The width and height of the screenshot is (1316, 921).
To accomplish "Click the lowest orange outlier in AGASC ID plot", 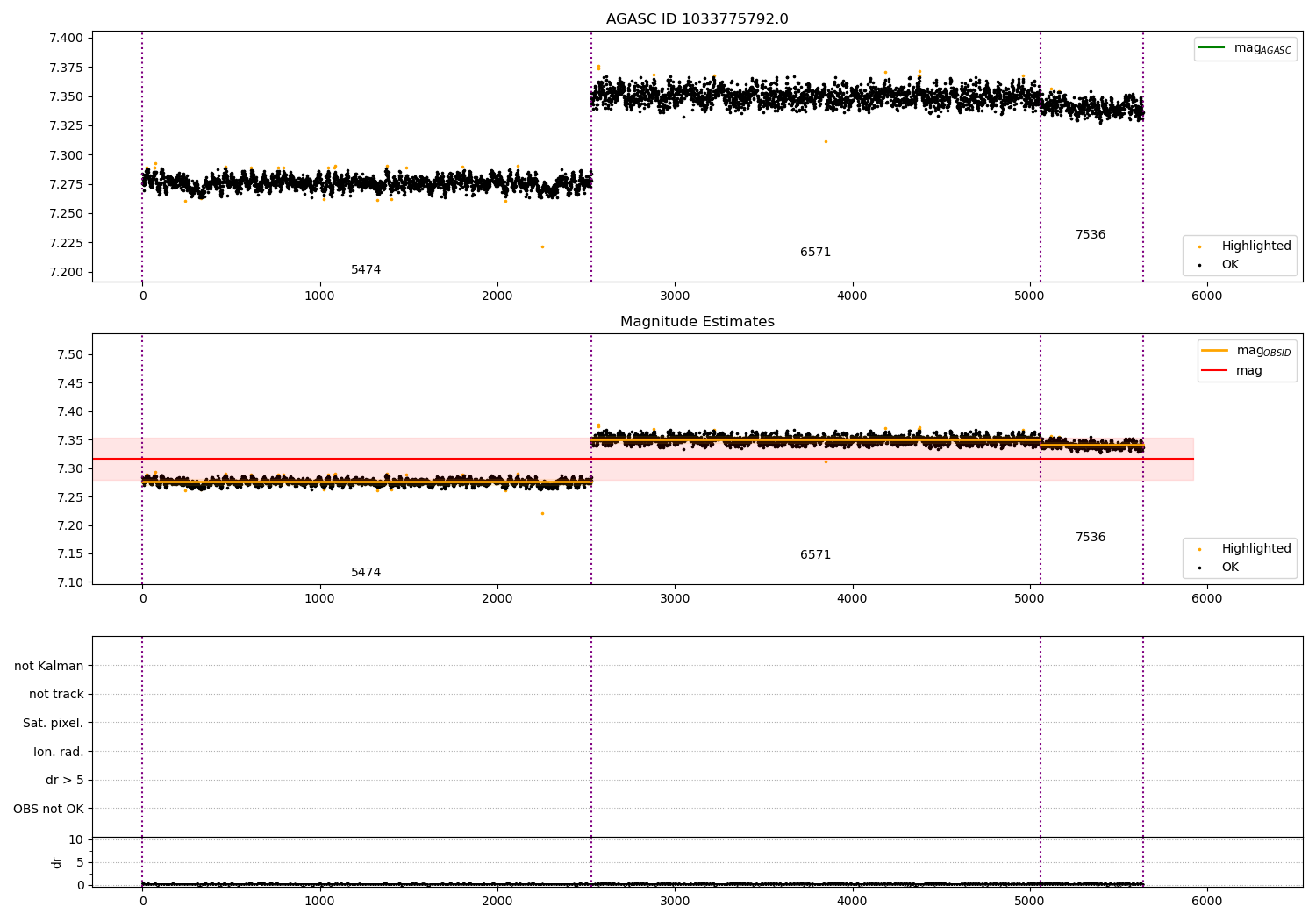I will [542, 246].
